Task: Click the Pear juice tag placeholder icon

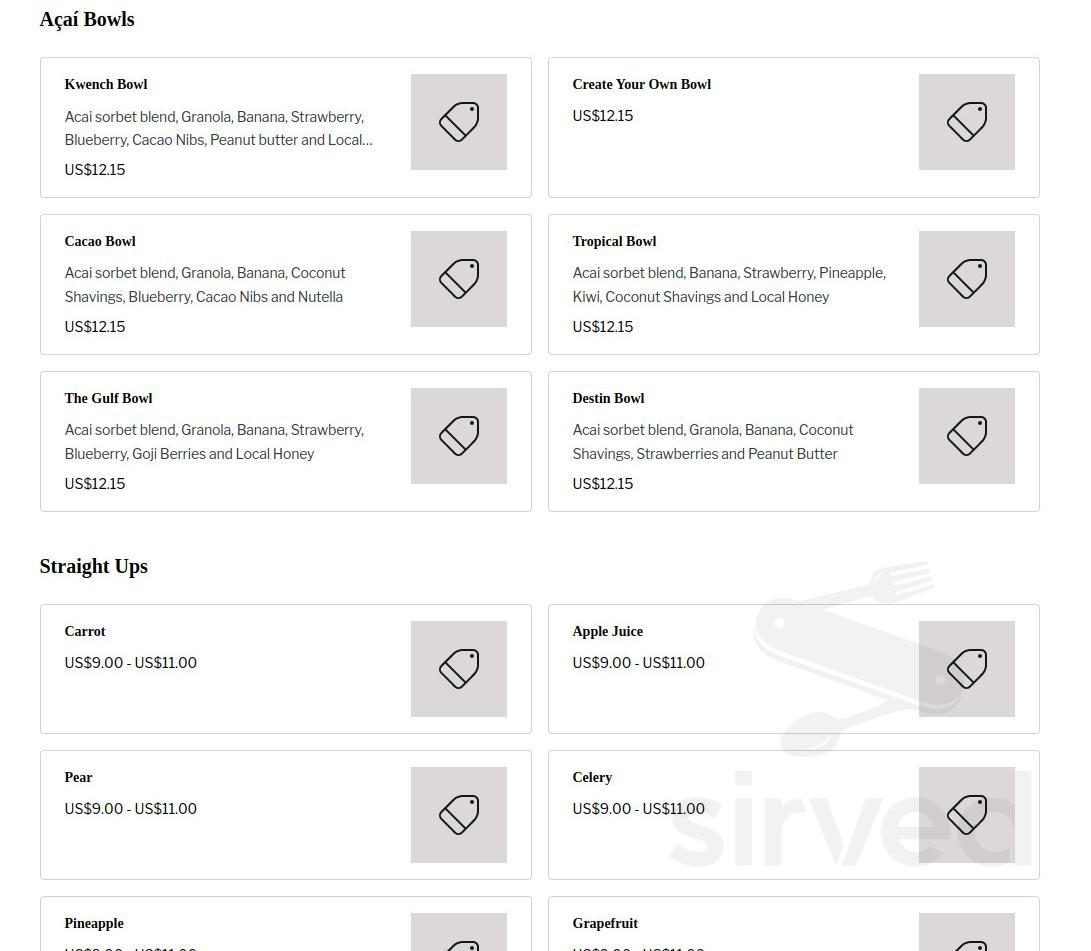Action: [459, 815]
